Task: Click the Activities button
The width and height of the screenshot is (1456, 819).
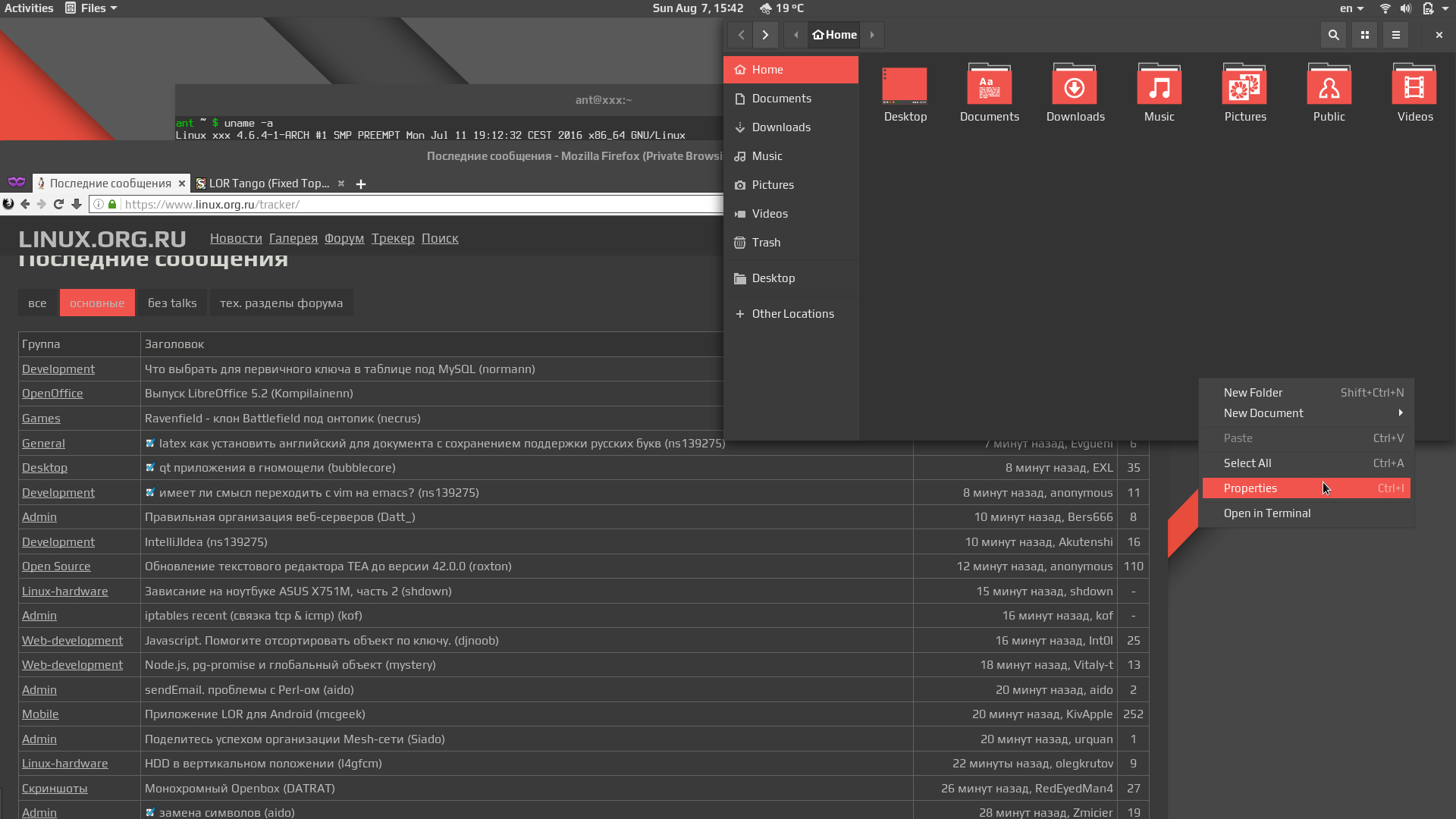Action: (29, 8)
